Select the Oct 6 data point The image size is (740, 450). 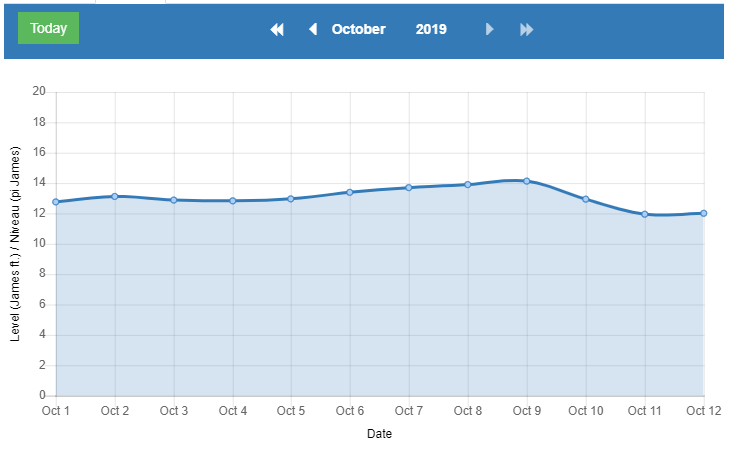click(x=350, y=192)
